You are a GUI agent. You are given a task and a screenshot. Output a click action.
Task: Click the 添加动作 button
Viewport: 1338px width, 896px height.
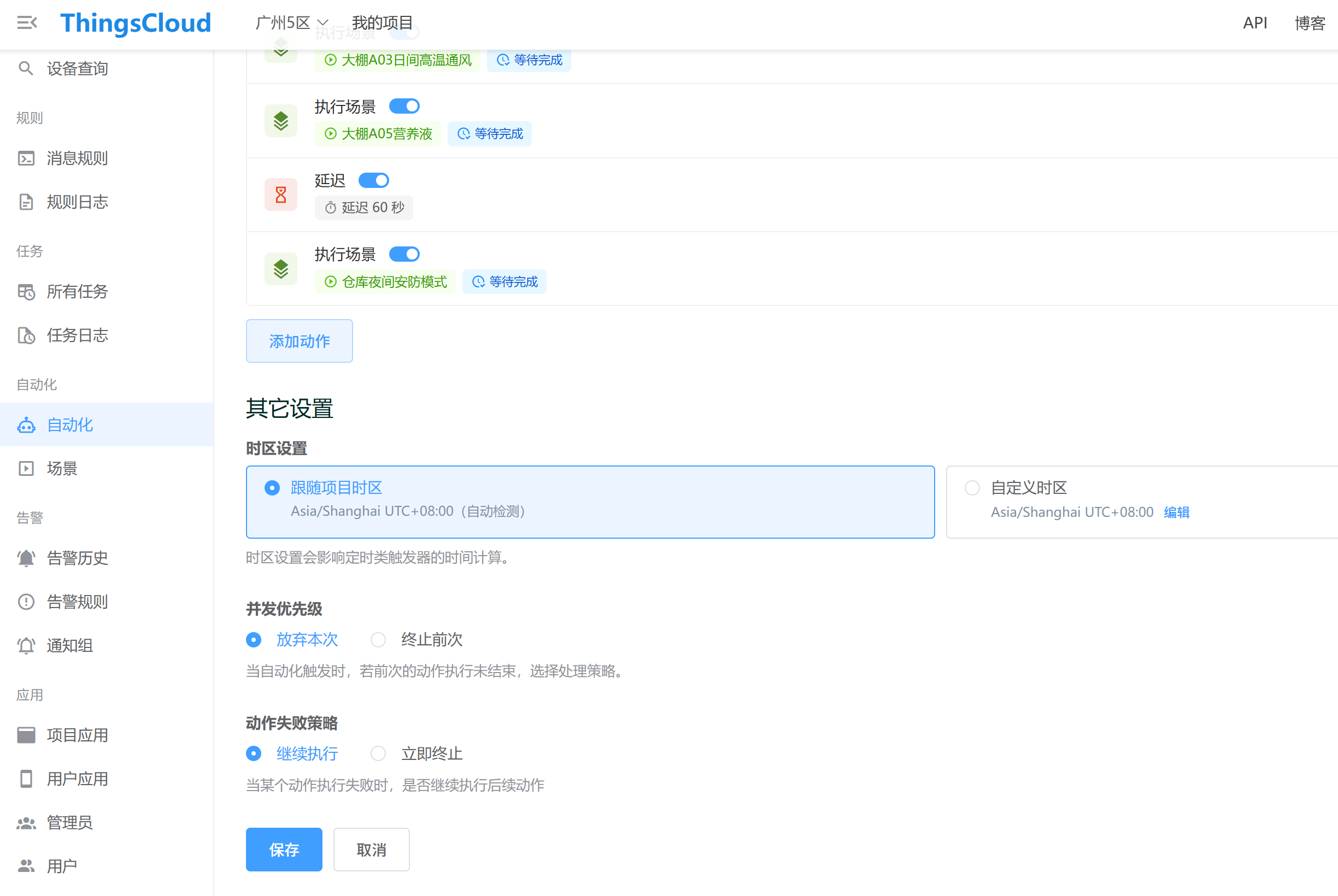(x=299, y=341)
